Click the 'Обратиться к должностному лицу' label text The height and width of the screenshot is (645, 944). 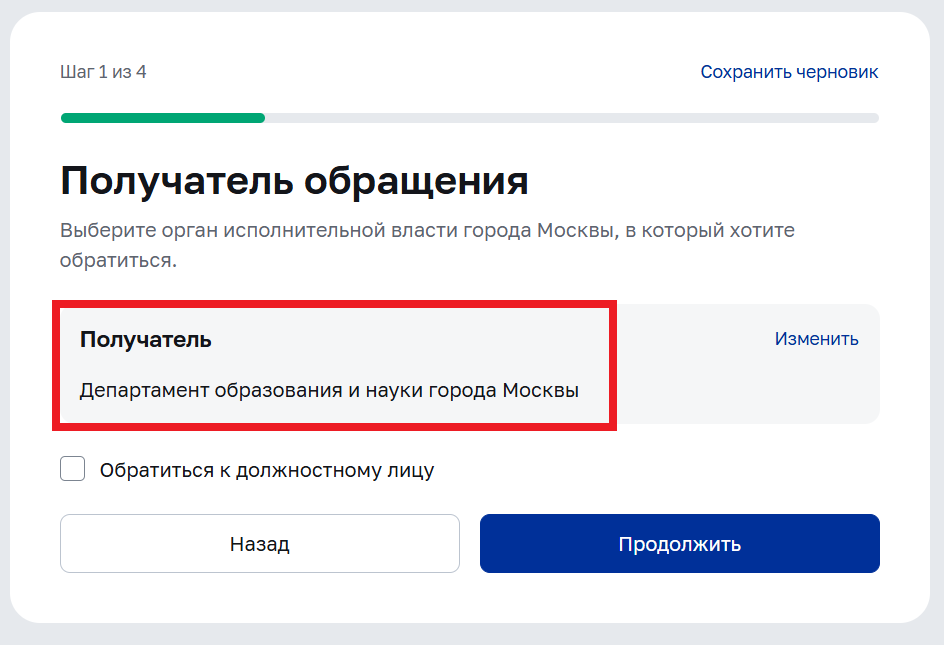266,470
